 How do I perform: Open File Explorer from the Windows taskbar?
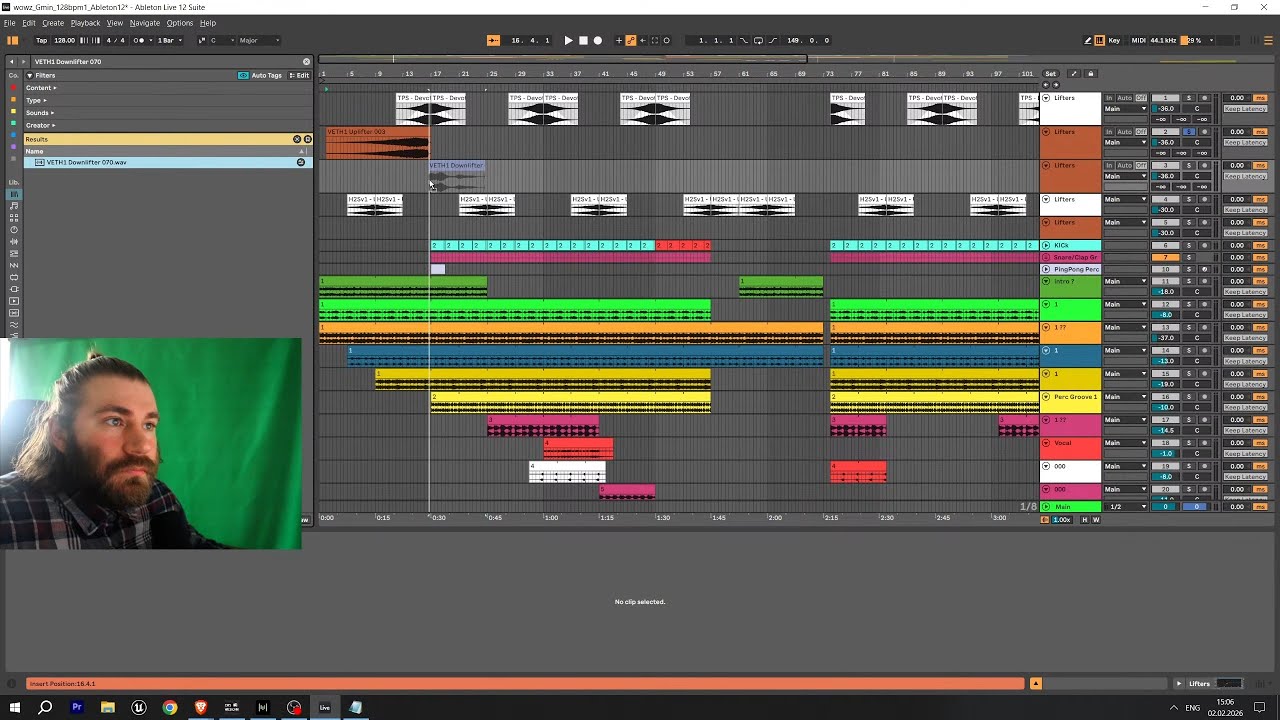[108, 707]
